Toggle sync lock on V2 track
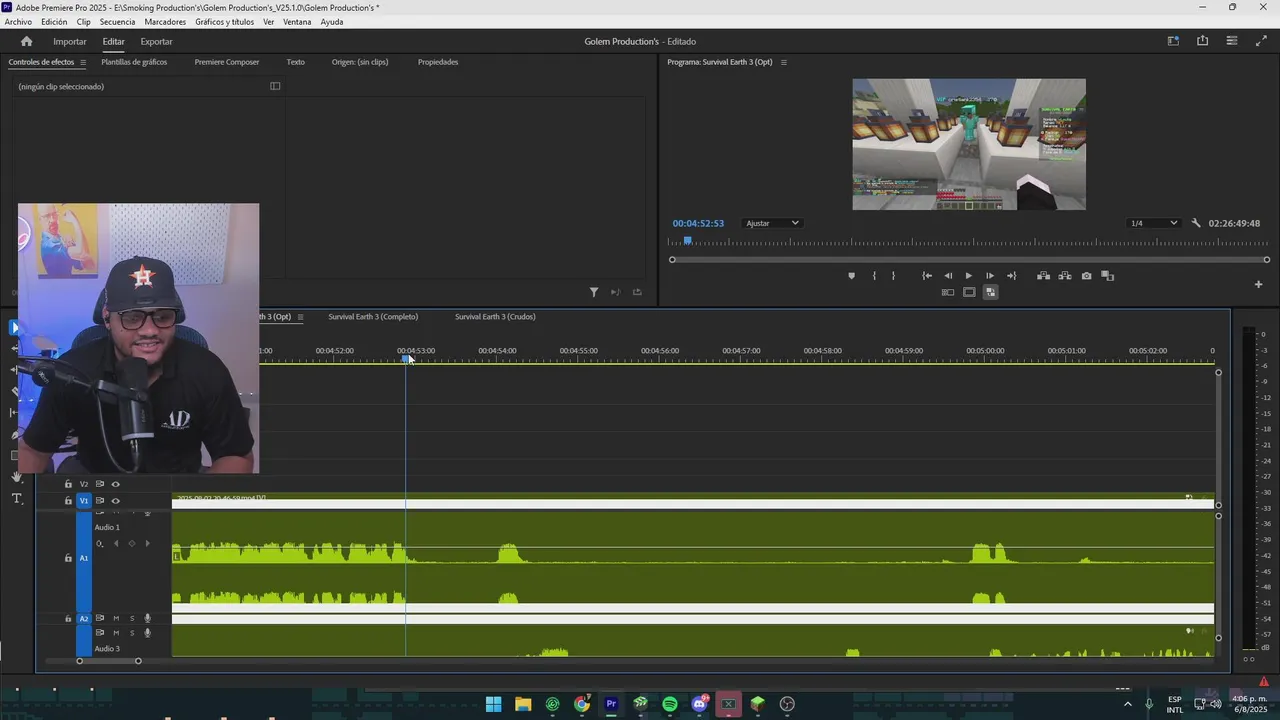The width and height of the screenshot is (1280, 720). (99, 484)
